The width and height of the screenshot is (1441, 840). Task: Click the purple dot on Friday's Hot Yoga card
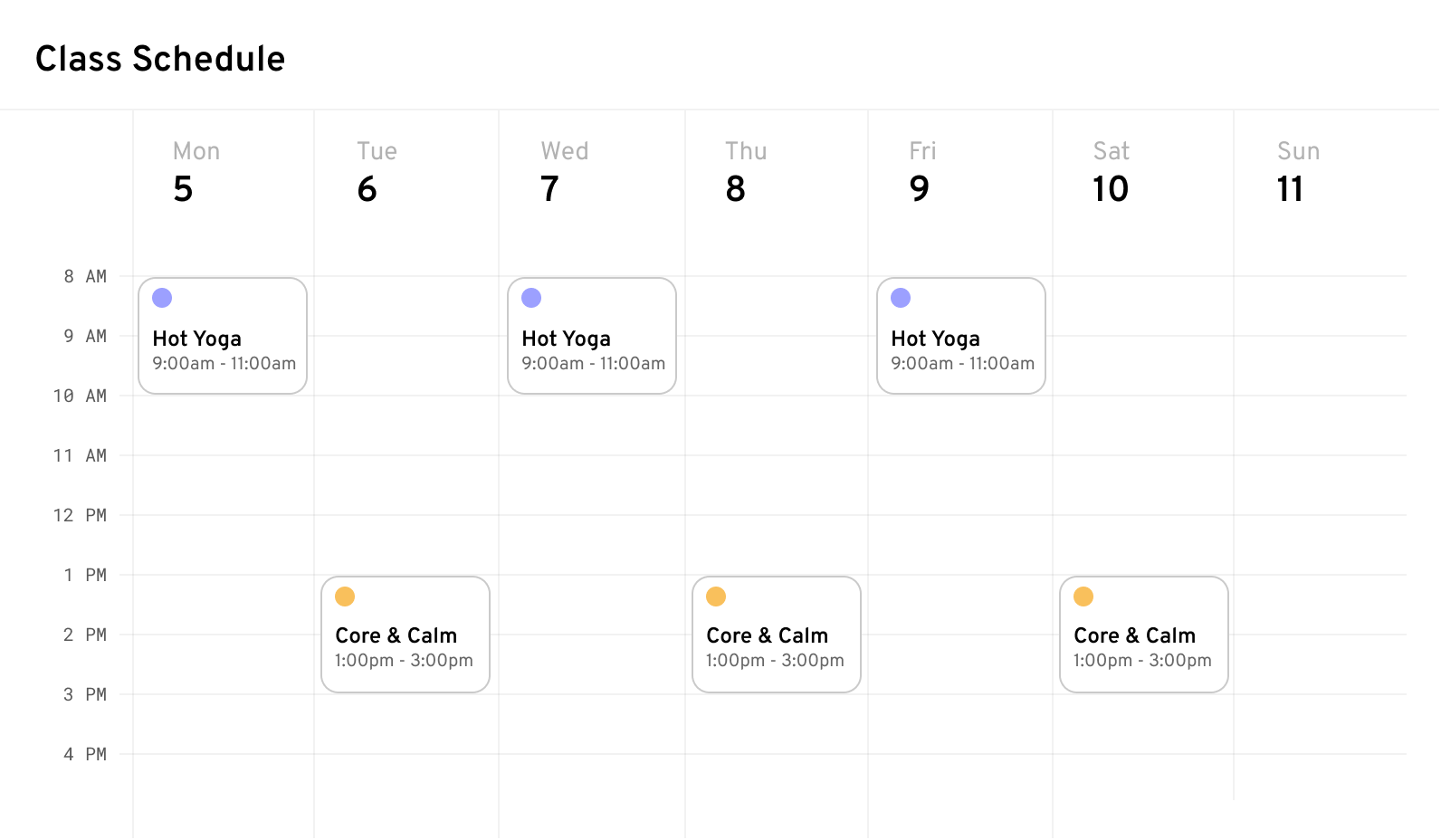tap(901, 297)
